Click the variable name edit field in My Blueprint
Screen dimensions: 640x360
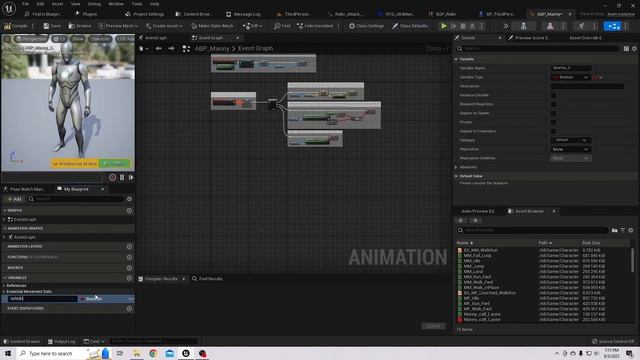(42, 299)
